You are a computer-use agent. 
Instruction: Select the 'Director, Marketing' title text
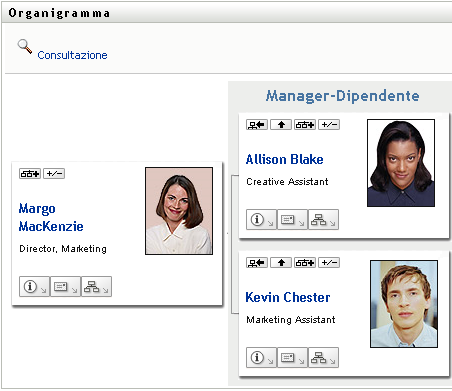[63, 249]
